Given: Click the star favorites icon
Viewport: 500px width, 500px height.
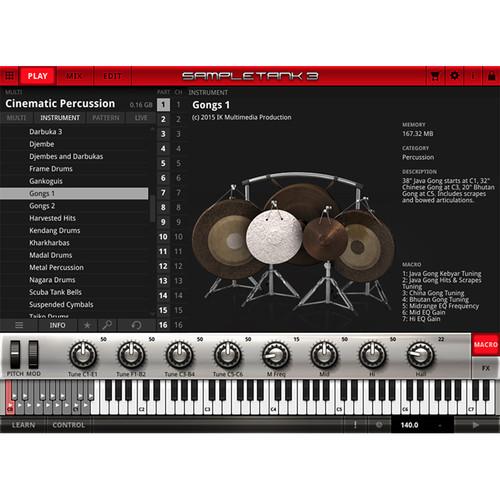Looking at the screenshot, I should tap(87, 325).
